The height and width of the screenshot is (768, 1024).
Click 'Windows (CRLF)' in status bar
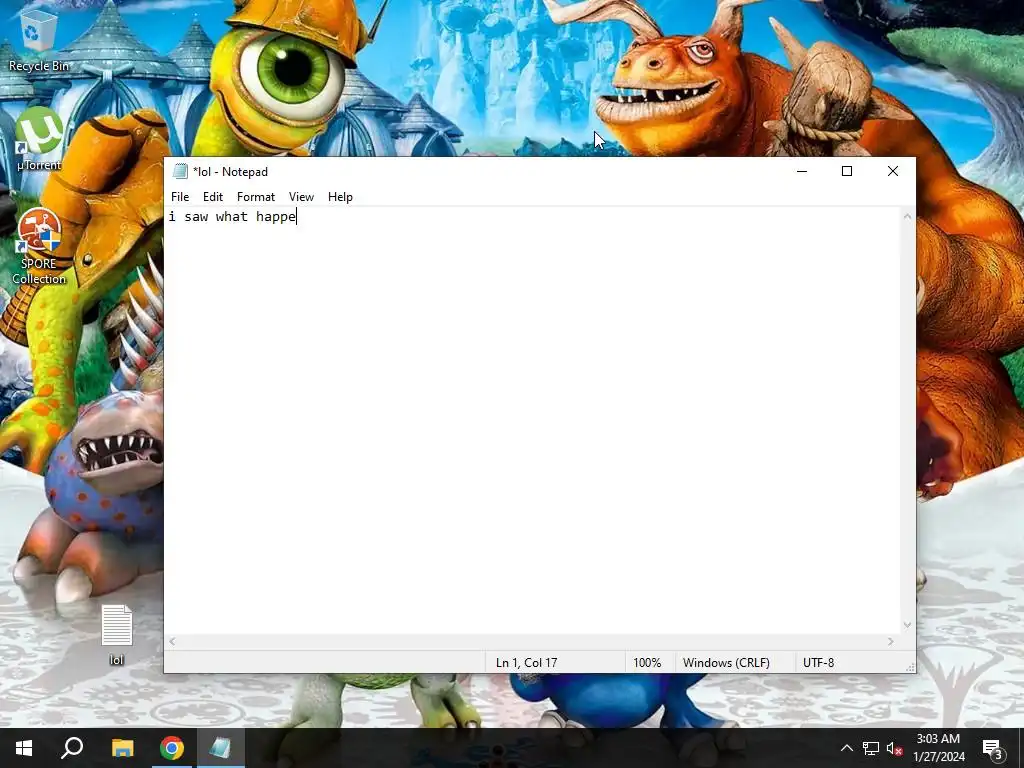tap(726, 662)
